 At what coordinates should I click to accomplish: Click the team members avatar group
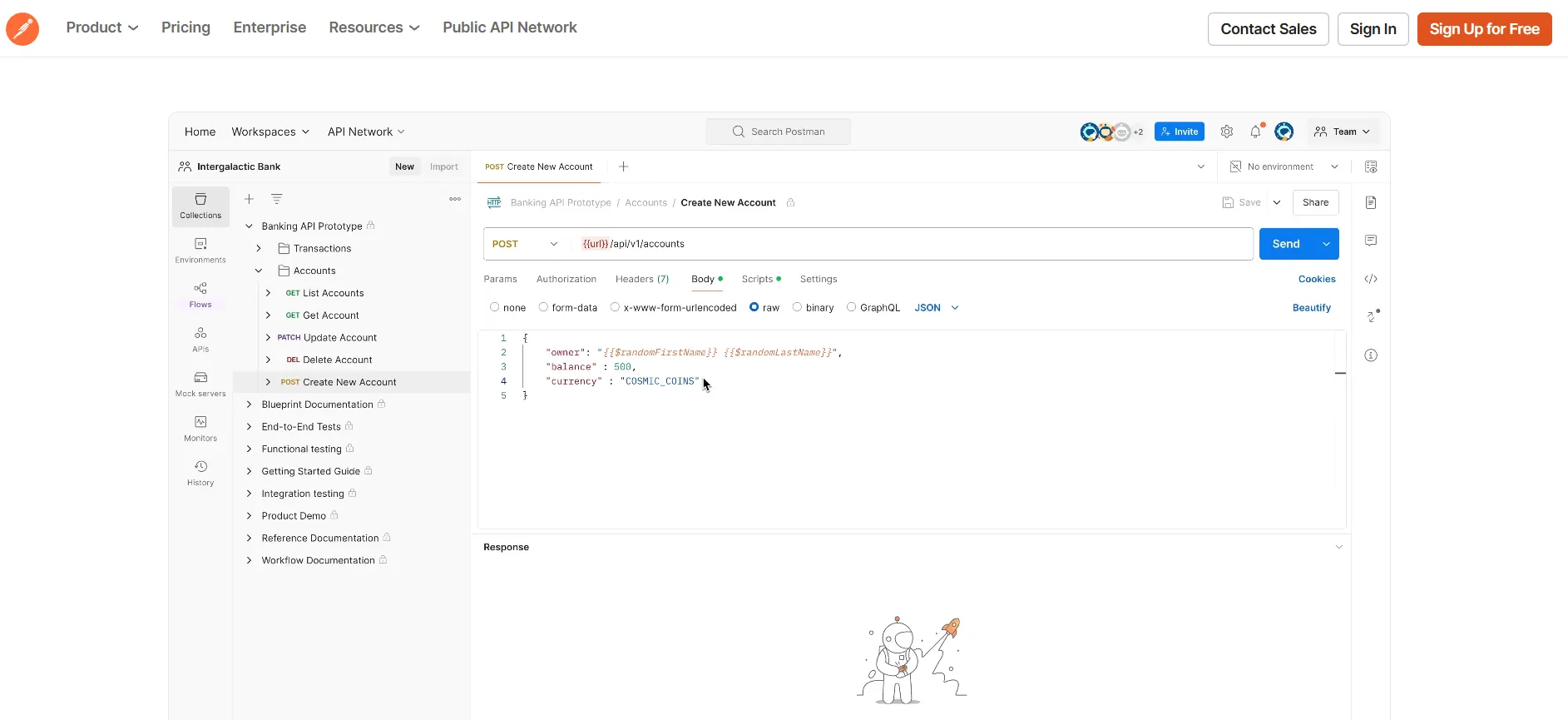click(x=1111, y=132)
